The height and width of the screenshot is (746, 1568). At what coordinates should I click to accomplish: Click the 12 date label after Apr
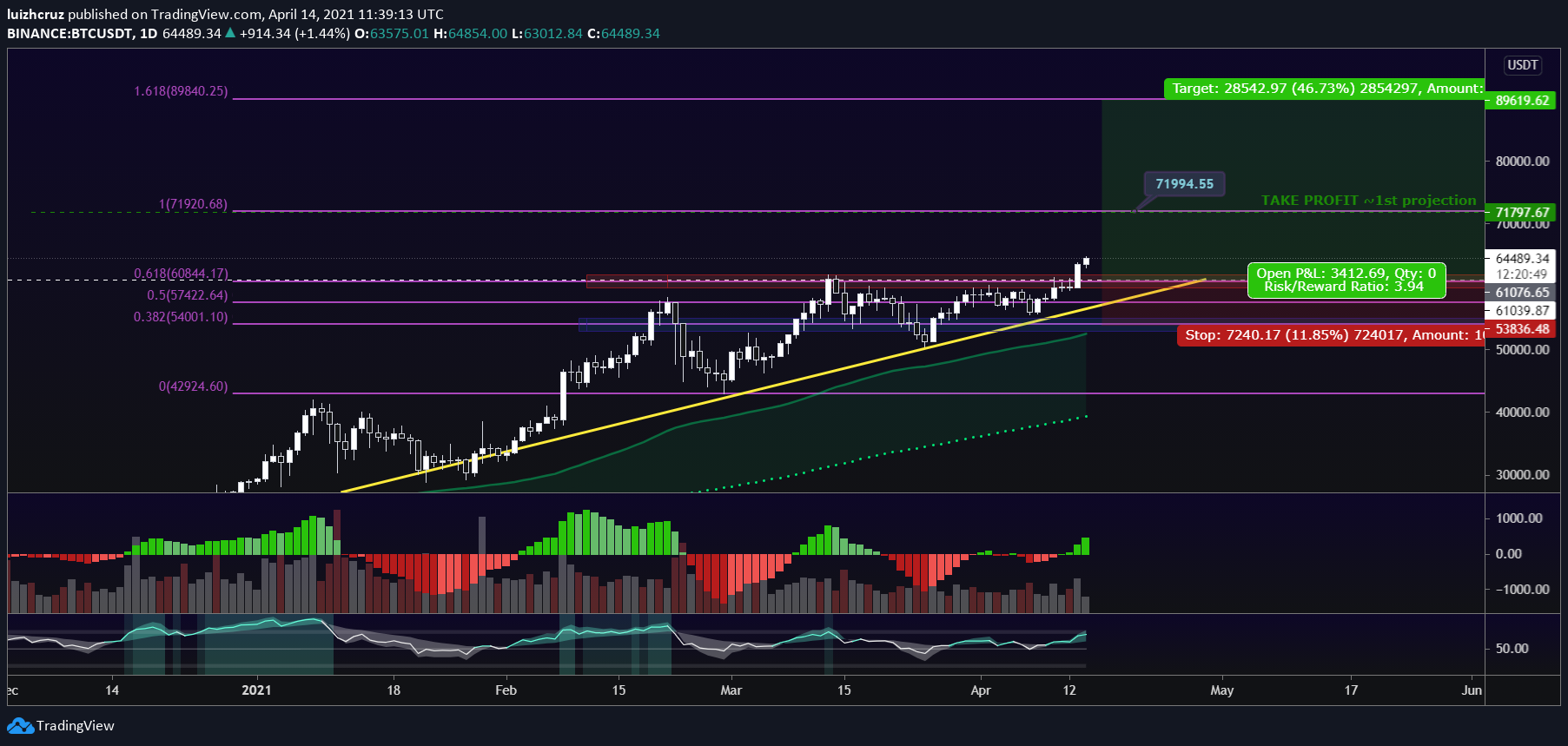coord(1069,690)
